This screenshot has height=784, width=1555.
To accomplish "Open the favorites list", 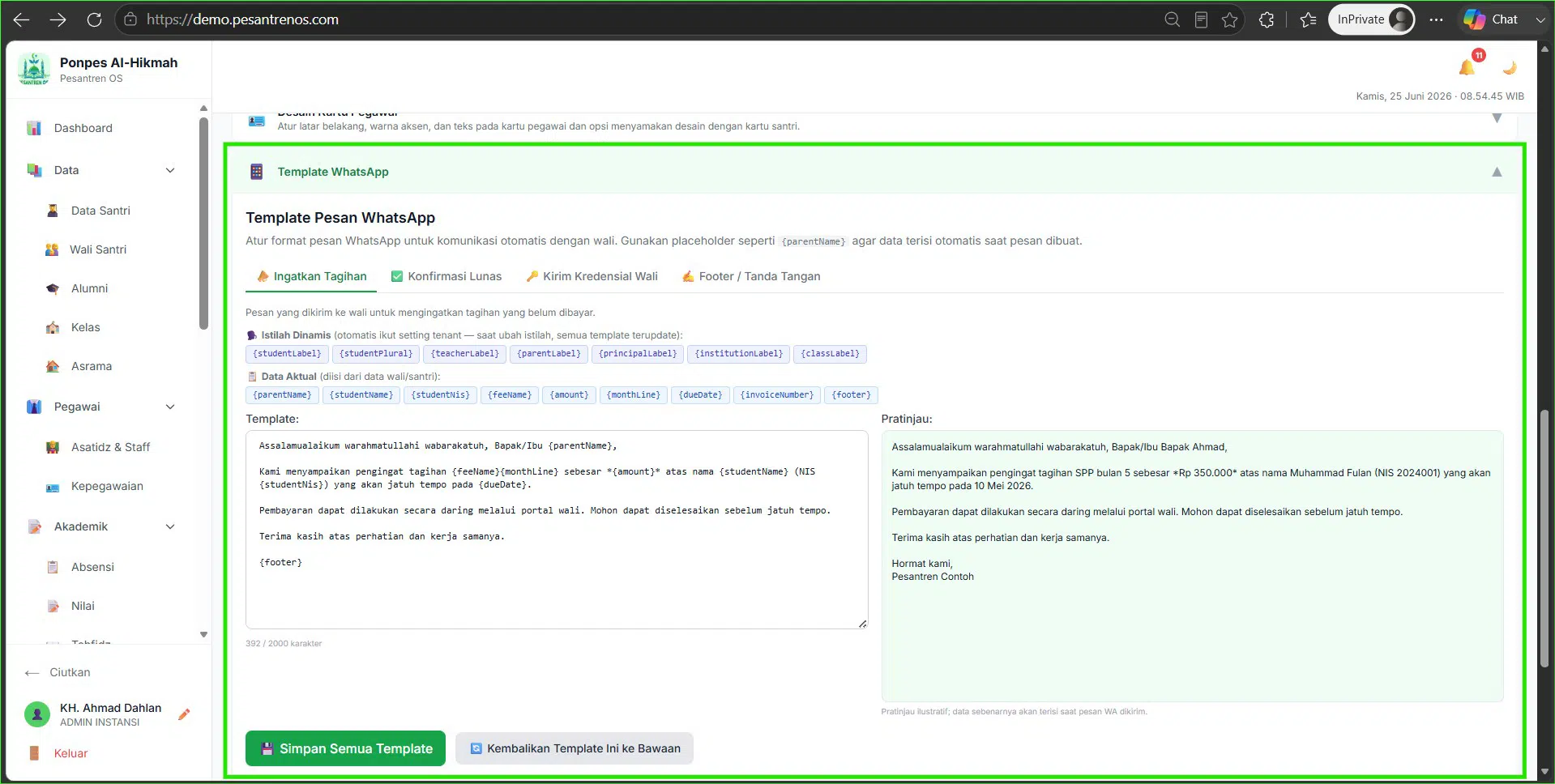I will click(x=1308, y=19).
